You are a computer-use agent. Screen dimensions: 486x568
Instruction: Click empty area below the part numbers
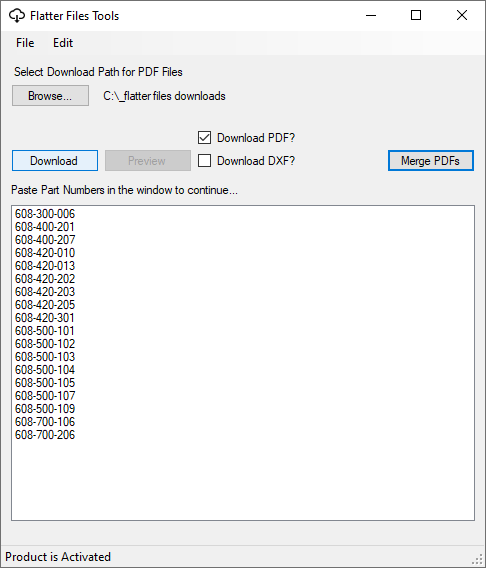pyautogui.click(x=243, y=480)
